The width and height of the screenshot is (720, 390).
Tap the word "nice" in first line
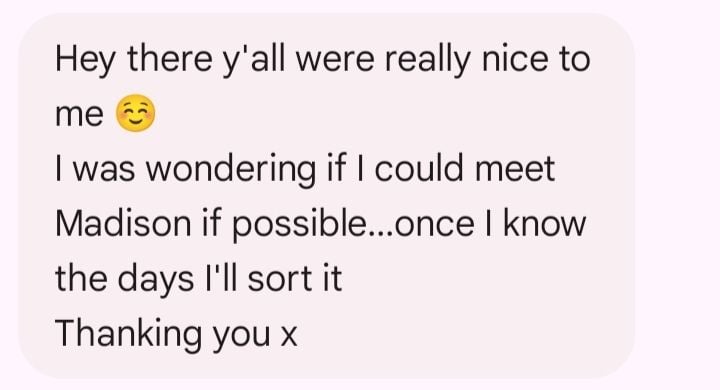515,59
